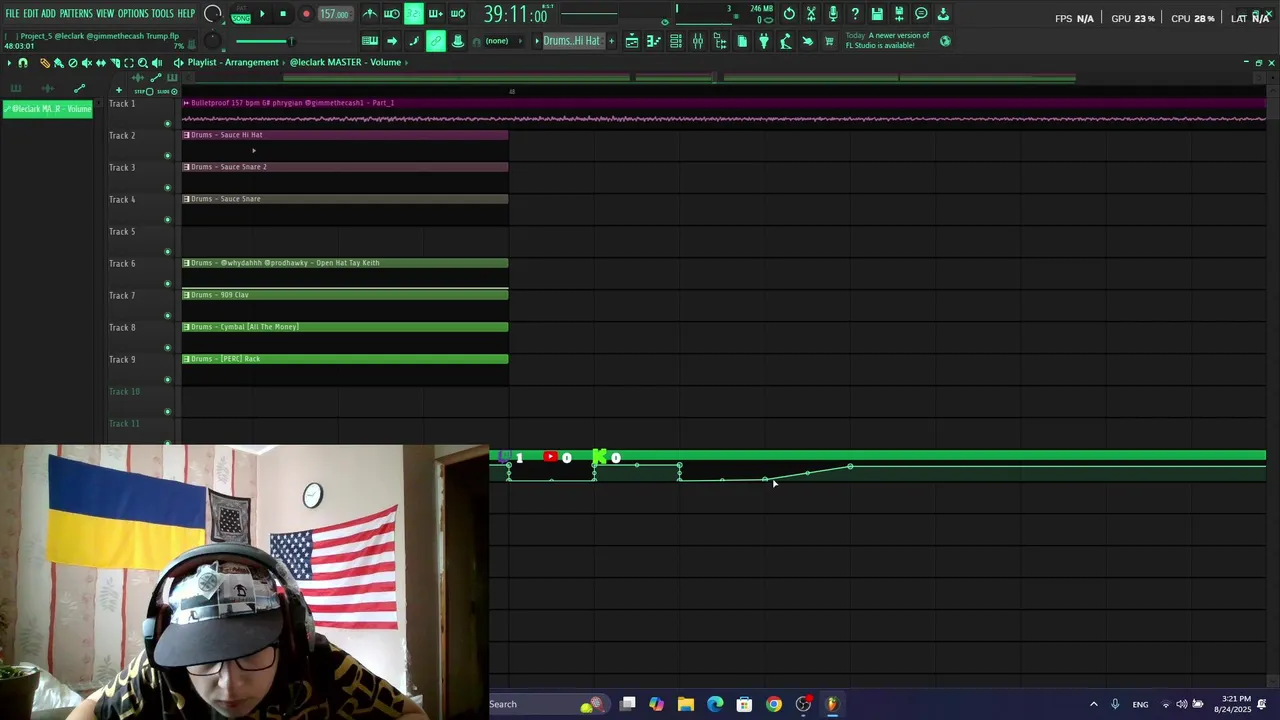Select the playlist mute tool
The height and width of the screenshot is (720, 1280).
(87, 63)
